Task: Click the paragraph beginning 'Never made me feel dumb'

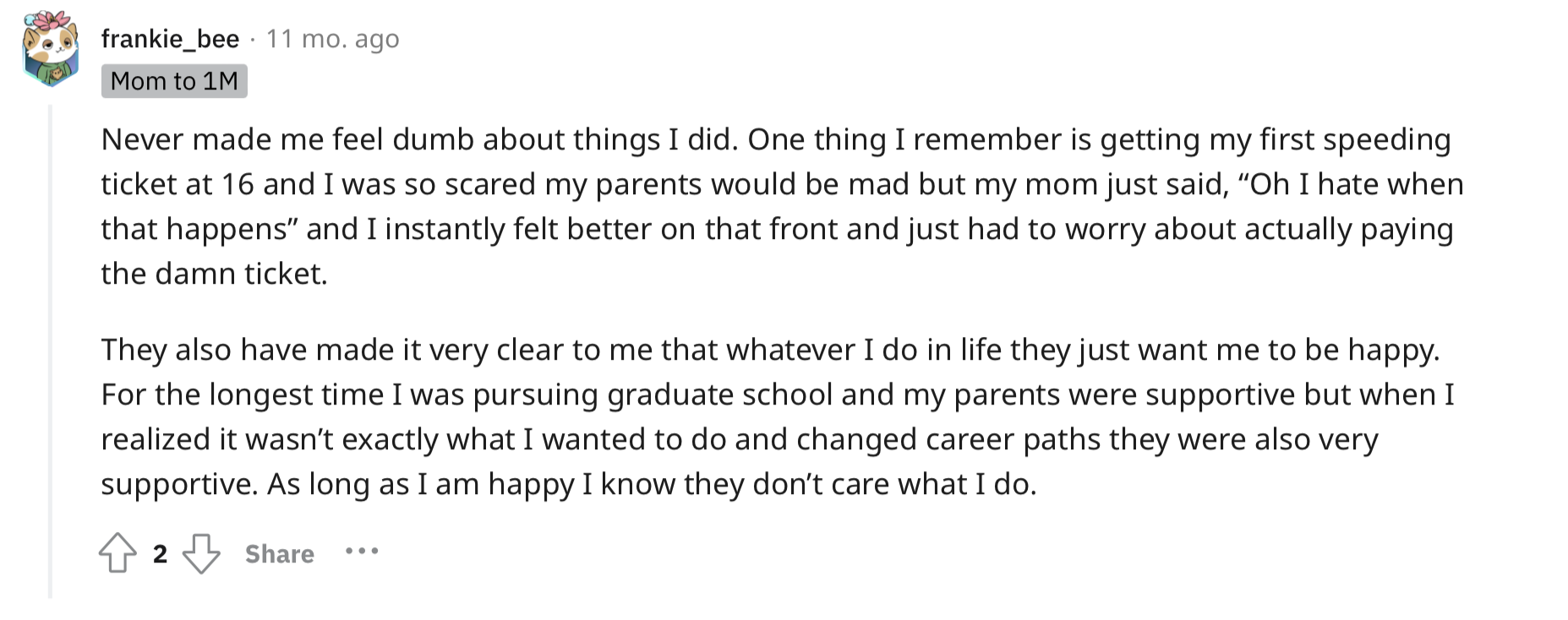Action: (x=782, y=206)
